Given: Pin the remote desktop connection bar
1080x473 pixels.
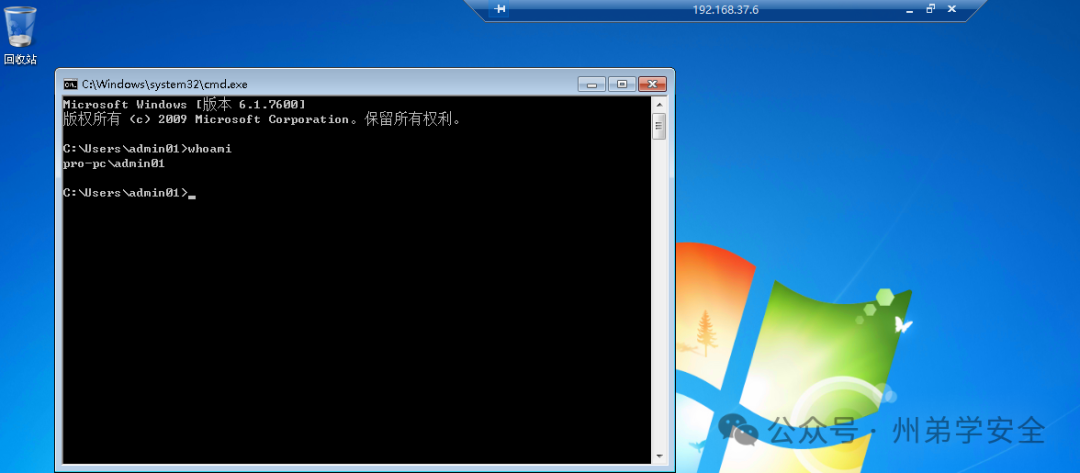Looking at the screenshot, I should (x=500, y=9).
